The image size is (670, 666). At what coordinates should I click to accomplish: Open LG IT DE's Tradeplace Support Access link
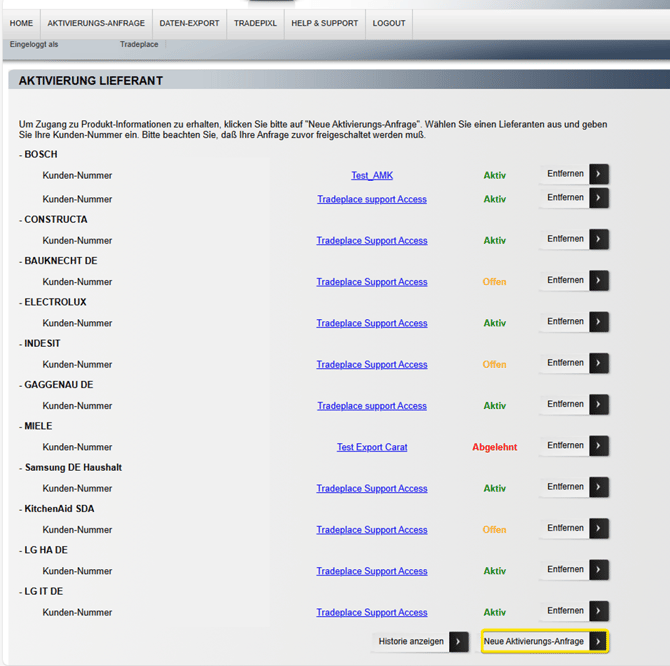pyautogui.click(x=372, y=613)
